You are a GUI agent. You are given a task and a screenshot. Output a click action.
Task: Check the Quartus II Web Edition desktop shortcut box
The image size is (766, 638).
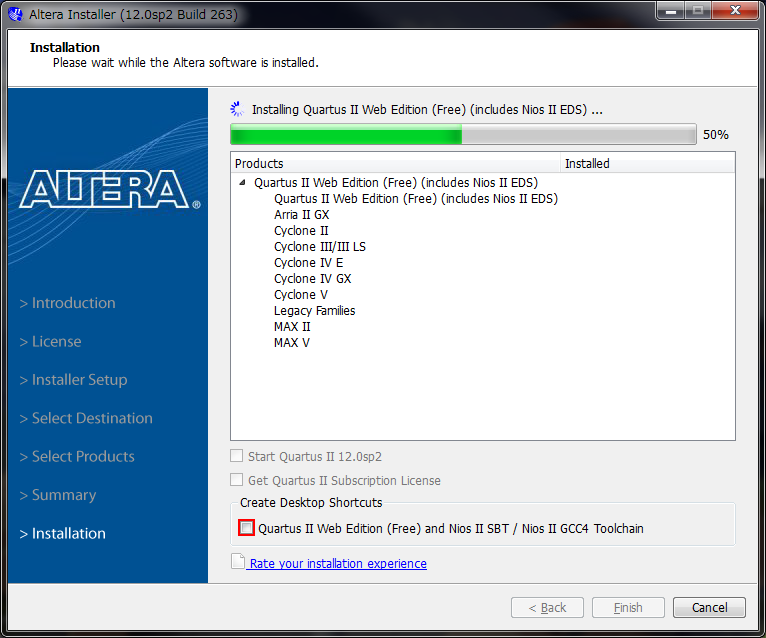(x=247, y=528)
